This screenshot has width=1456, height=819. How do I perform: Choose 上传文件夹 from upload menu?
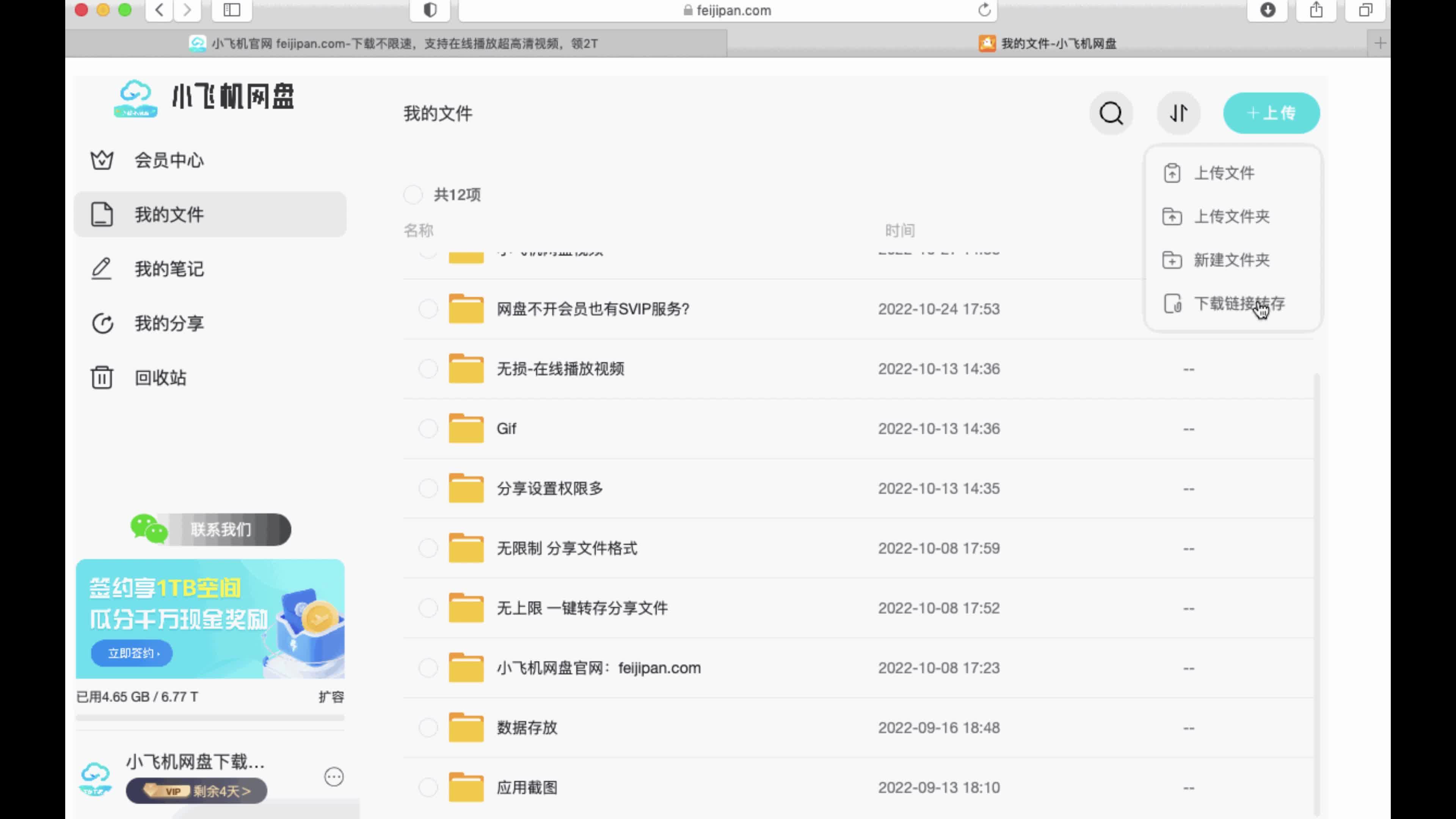1231,217
